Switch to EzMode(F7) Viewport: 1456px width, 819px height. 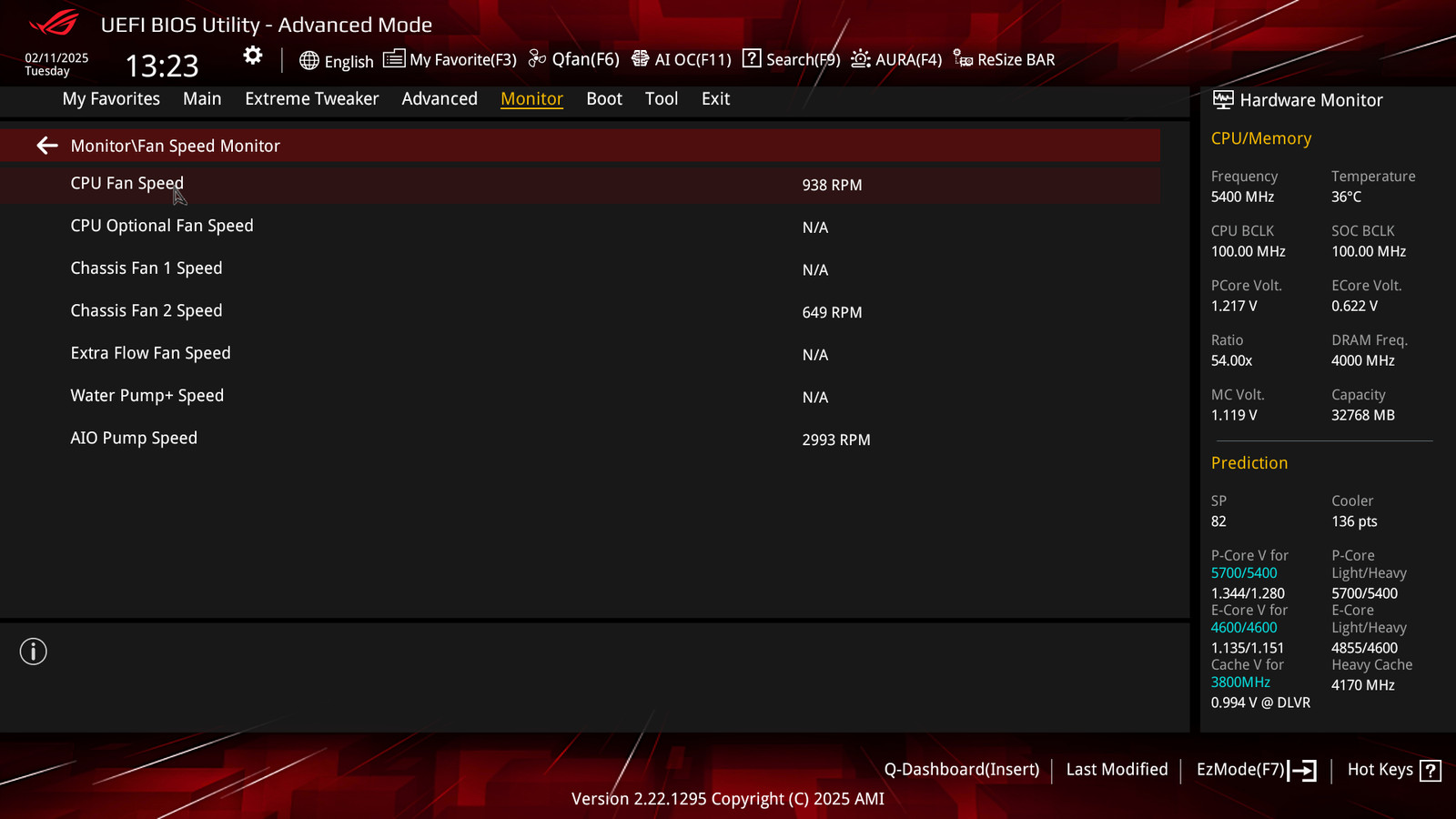tap(1257, 770)
